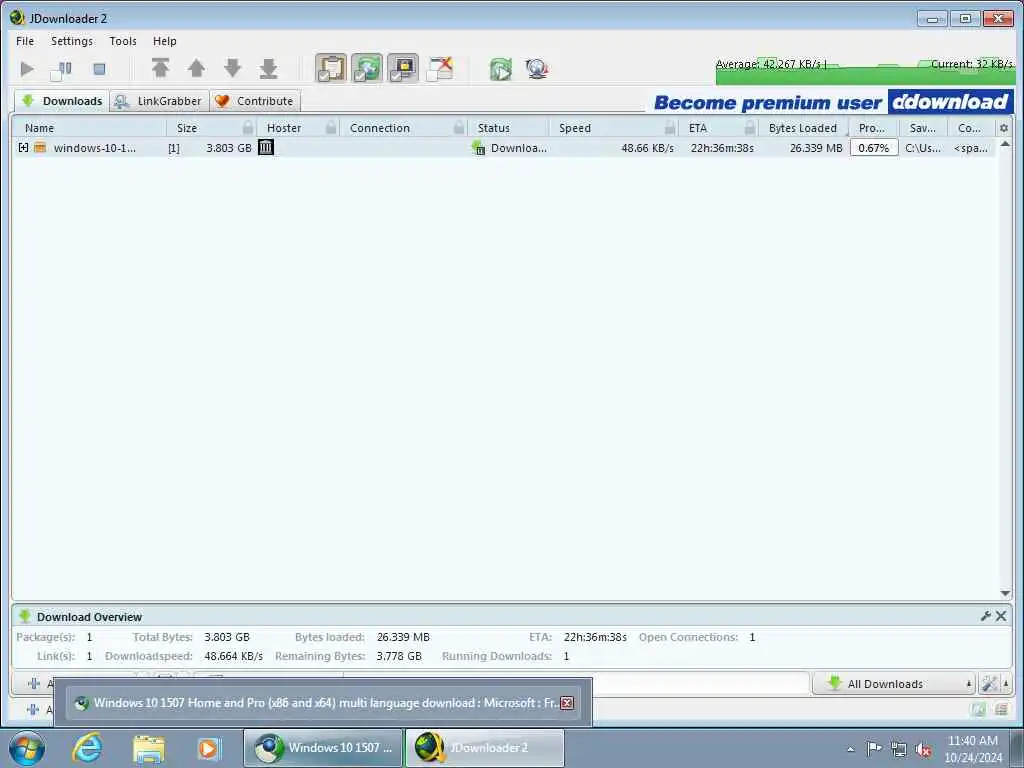The height and width of the screenshot is (768, 1024).
Task: Open the Windows Start menu
Action: [x=27, y=748]
